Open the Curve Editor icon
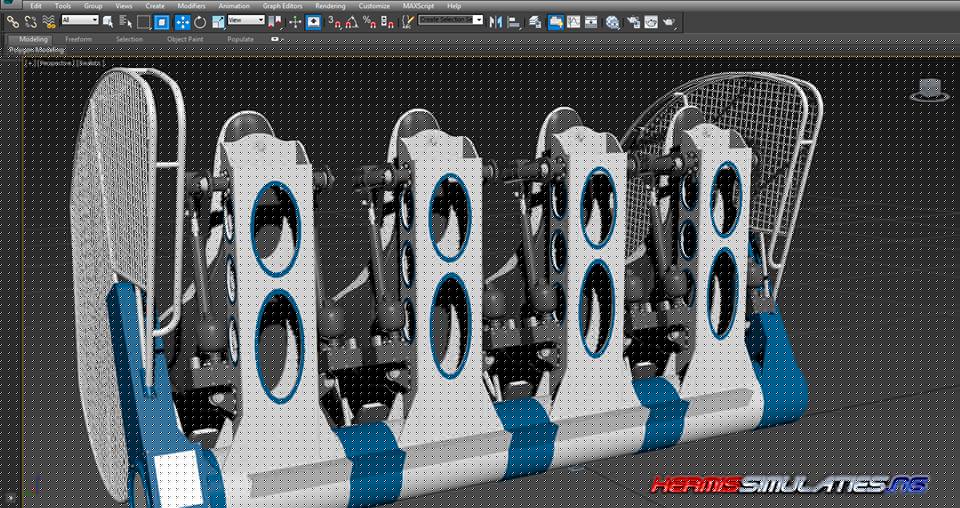This screenshot has height=508, width=960. [x=574, y=22]
